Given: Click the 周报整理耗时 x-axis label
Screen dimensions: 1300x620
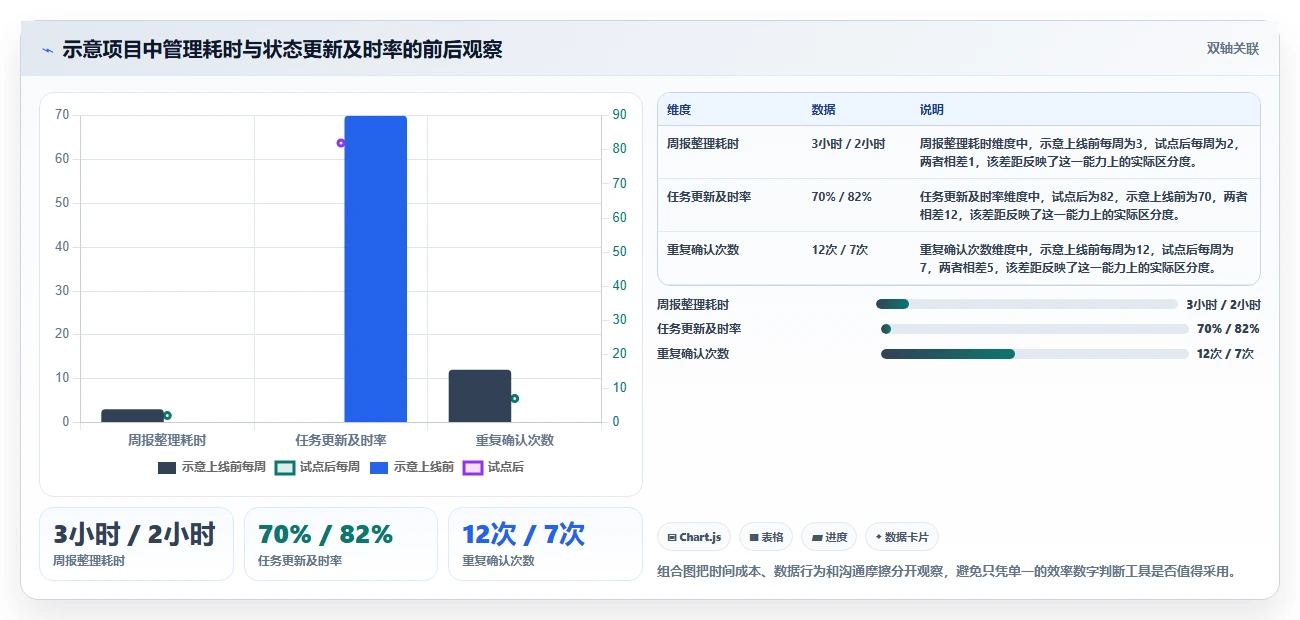Looking at the screenshot, I should click(x=167, y=440).
